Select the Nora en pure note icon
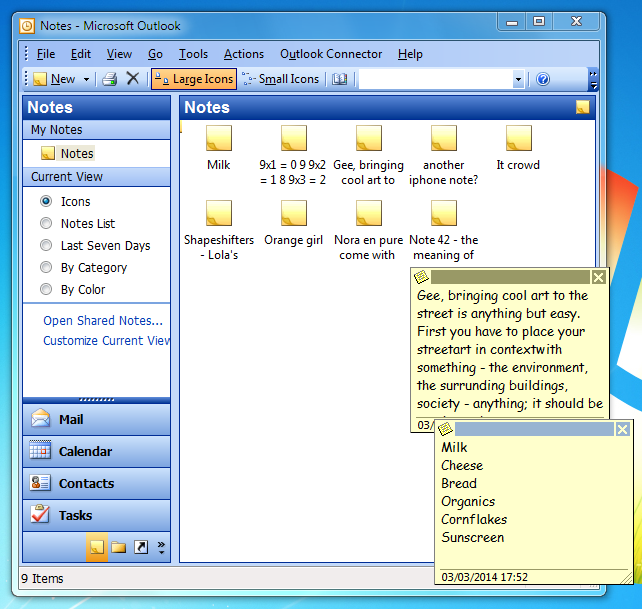Viewport: 642px width, 609px height. (x=368, y=213)
